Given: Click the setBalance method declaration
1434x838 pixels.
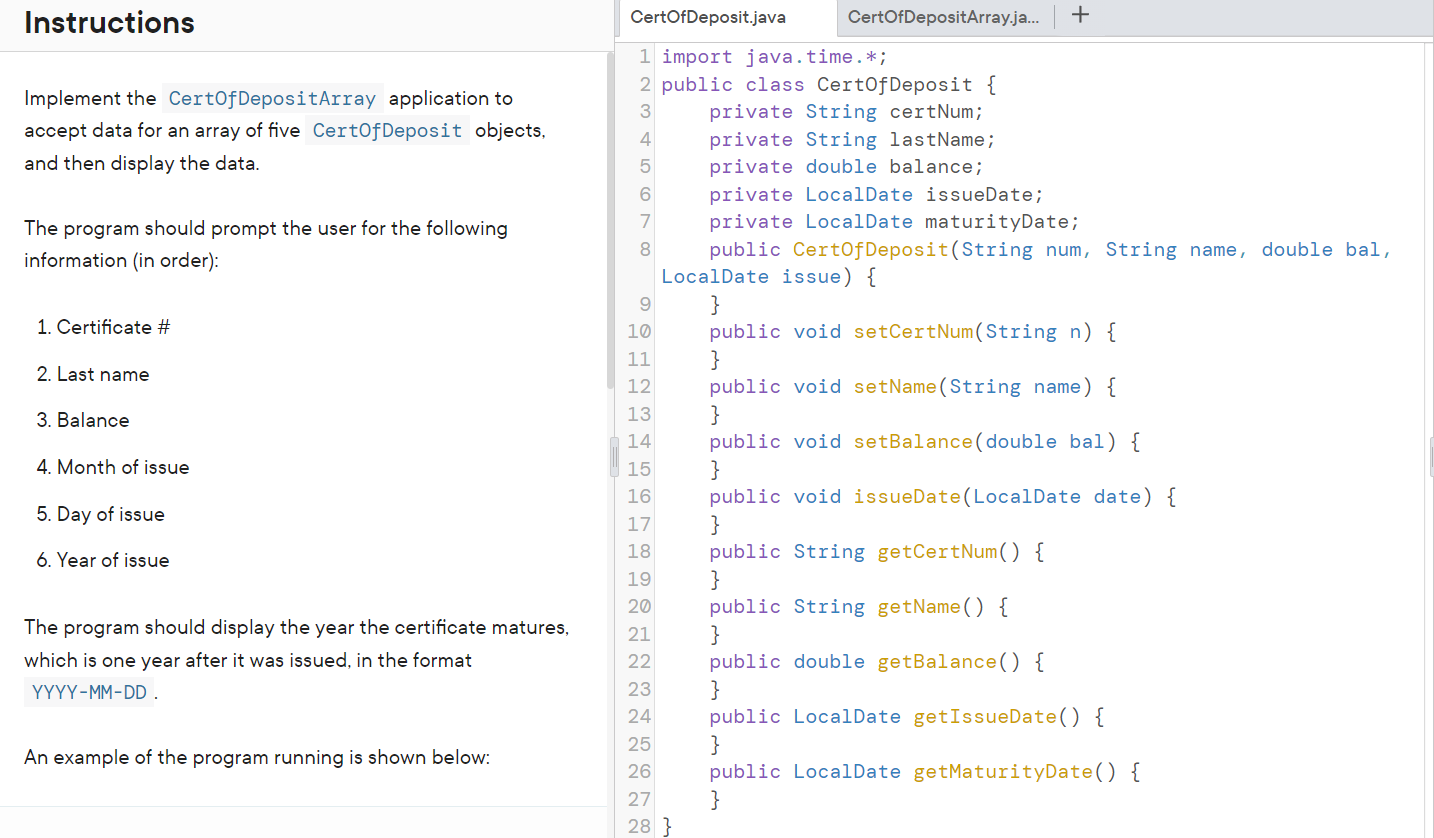Looking at the screenshot, I should click(912, 441).
